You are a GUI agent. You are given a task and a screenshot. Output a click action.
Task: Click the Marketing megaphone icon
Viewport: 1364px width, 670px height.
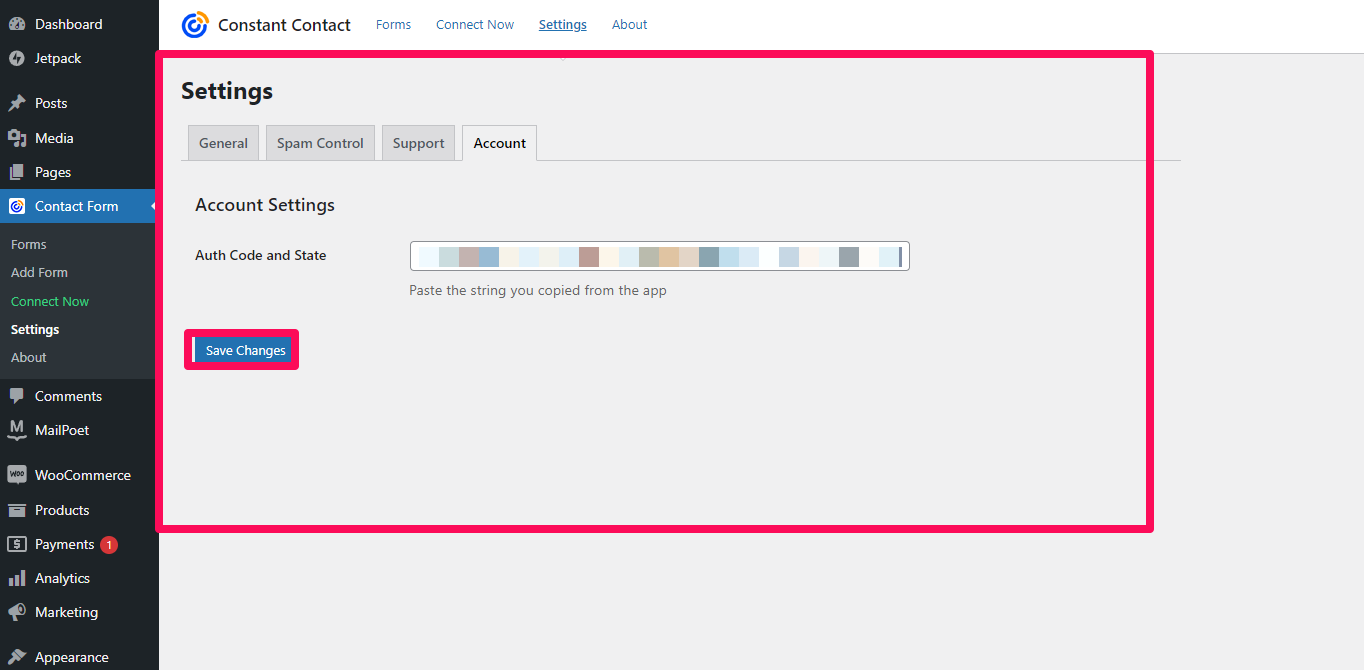click(x=17, y=612)
